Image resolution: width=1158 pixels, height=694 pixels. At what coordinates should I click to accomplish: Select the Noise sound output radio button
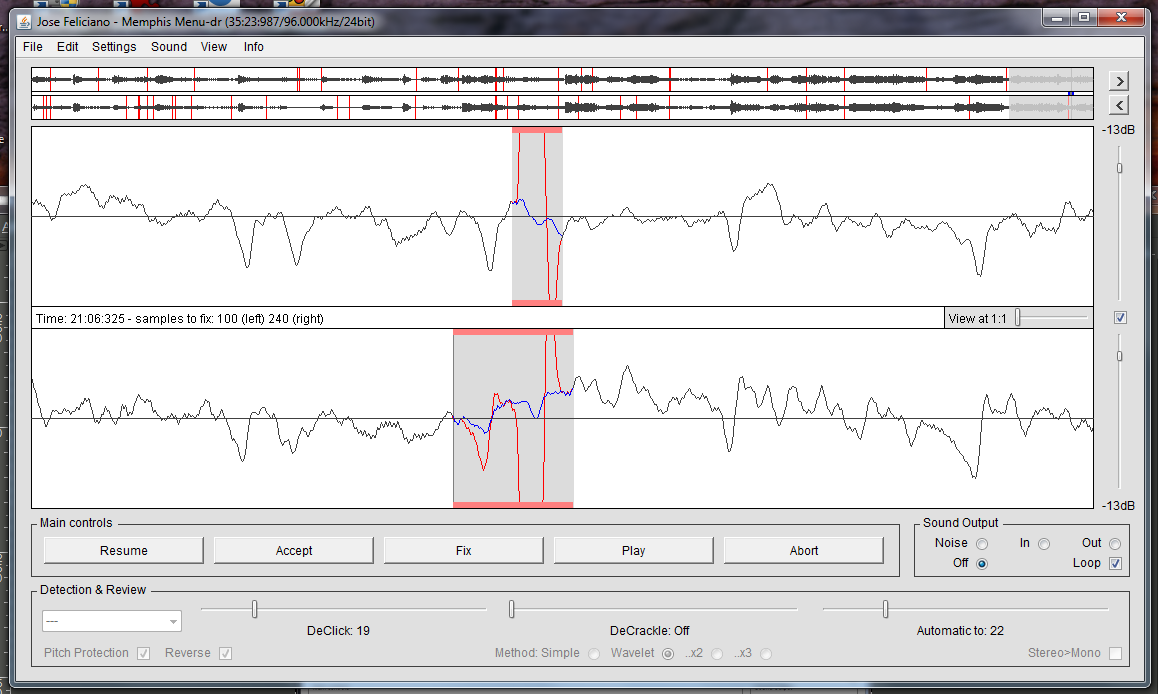tap(982, 544)
